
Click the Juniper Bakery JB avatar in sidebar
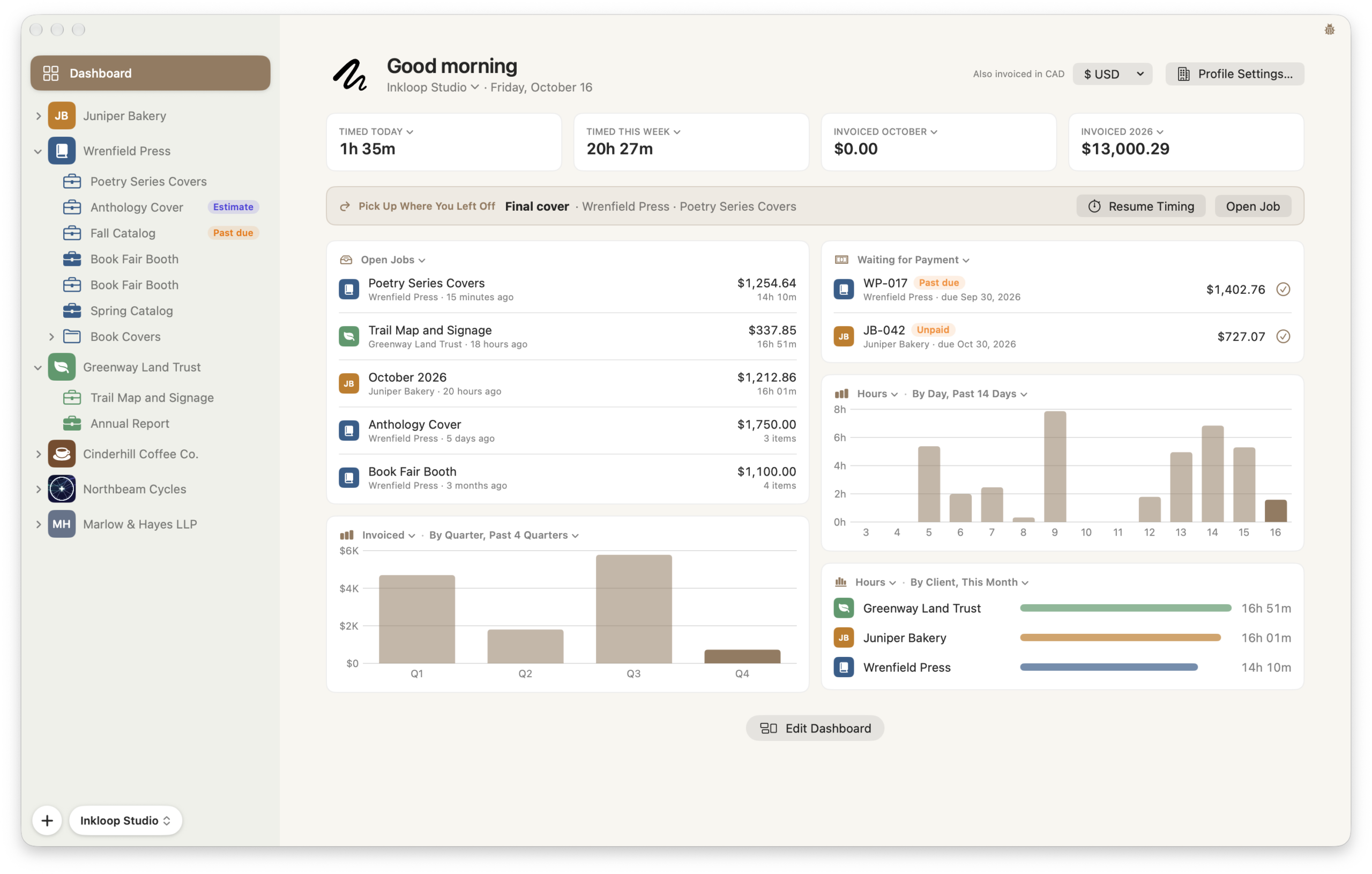point(62,116)
